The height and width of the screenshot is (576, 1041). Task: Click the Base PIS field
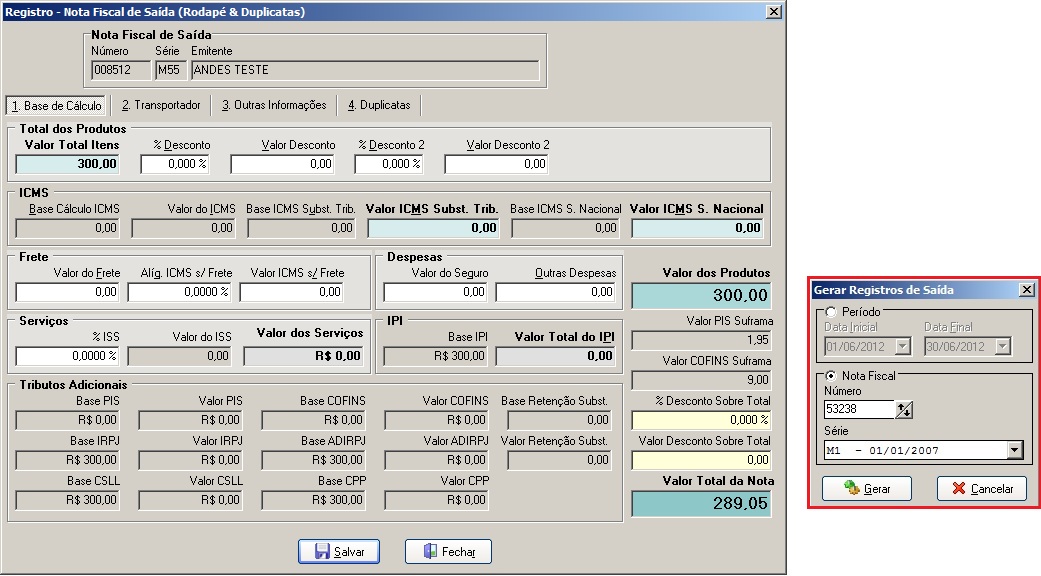(68, 420)
